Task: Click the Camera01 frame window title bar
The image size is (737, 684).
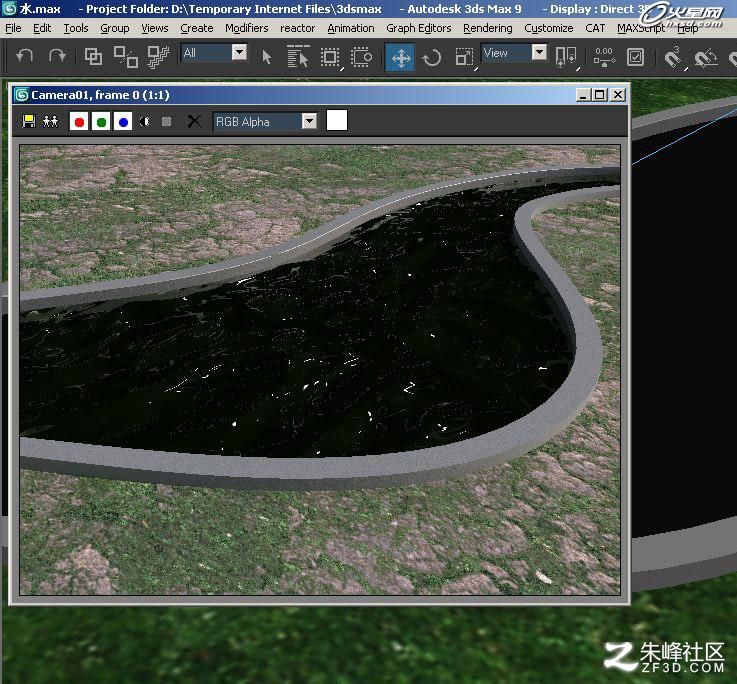Action: (x=320, y=95)
